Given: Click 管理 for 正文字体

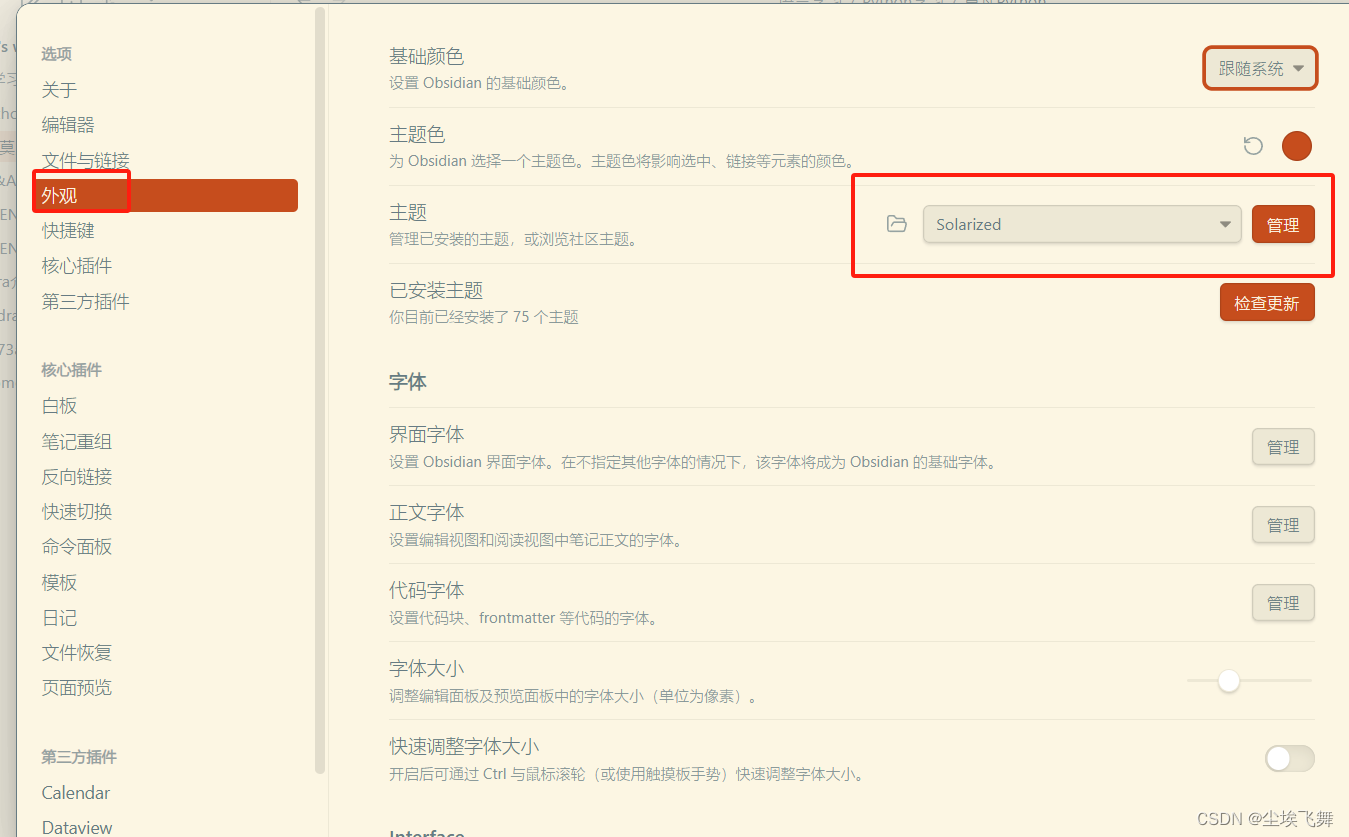Looking at the screenshot, I should coord(1283,525).
